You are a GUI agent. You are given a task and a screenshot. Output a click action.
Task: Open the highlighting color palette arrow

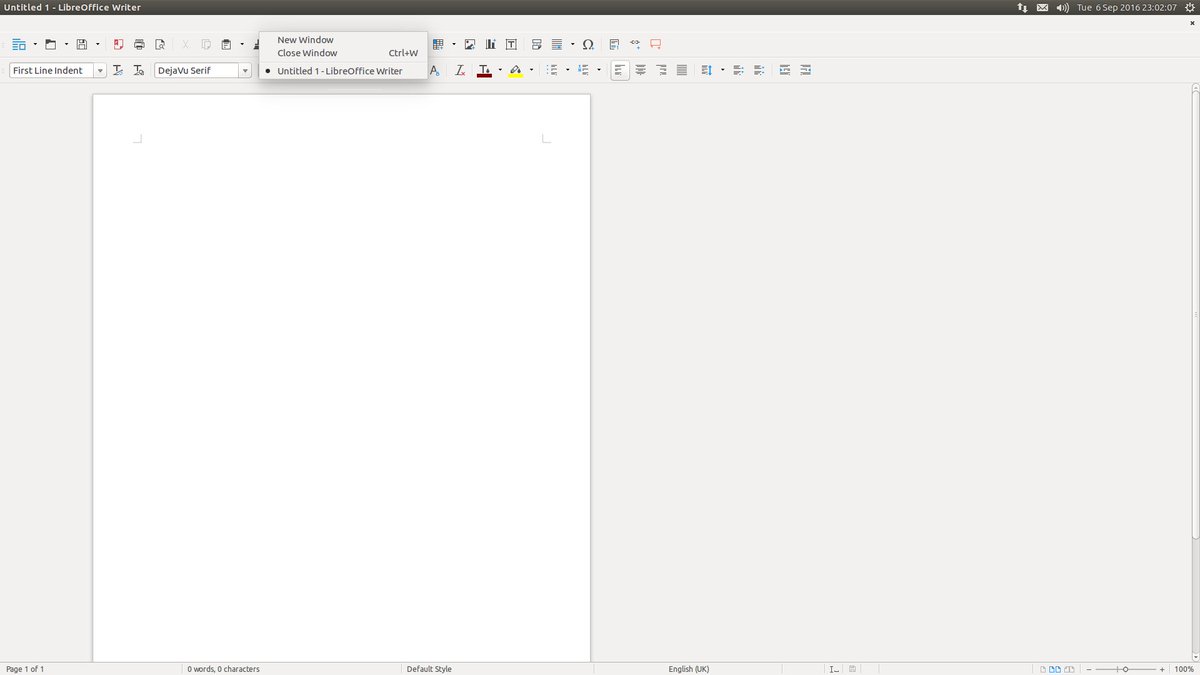531,70
